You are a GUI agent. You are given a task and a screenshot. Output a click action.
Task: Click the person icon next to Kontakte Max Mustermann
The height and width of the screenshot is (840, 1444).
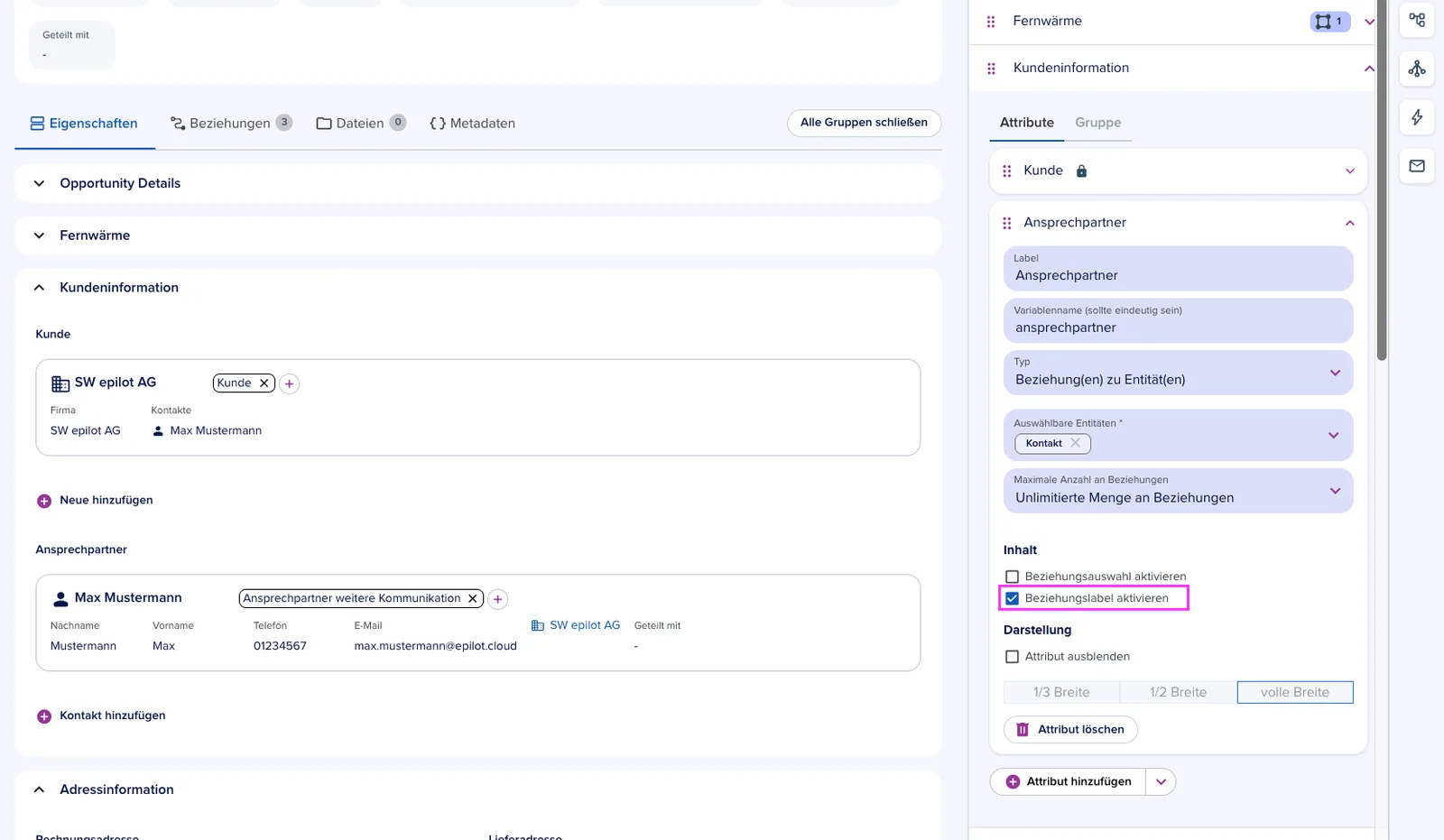point(158,431)
